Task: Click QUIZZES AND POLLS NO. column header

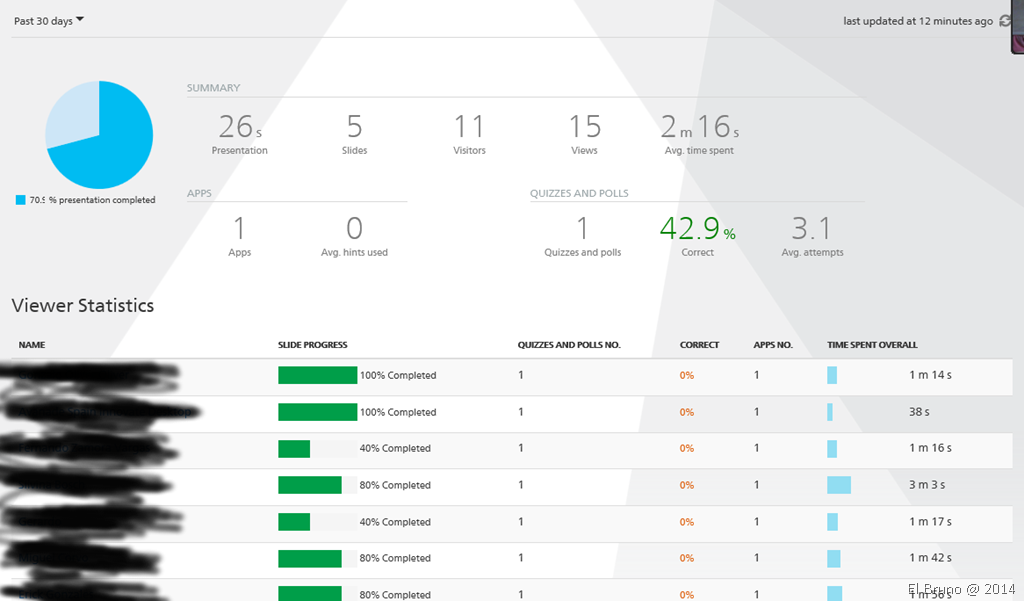Action: point(568,345)
